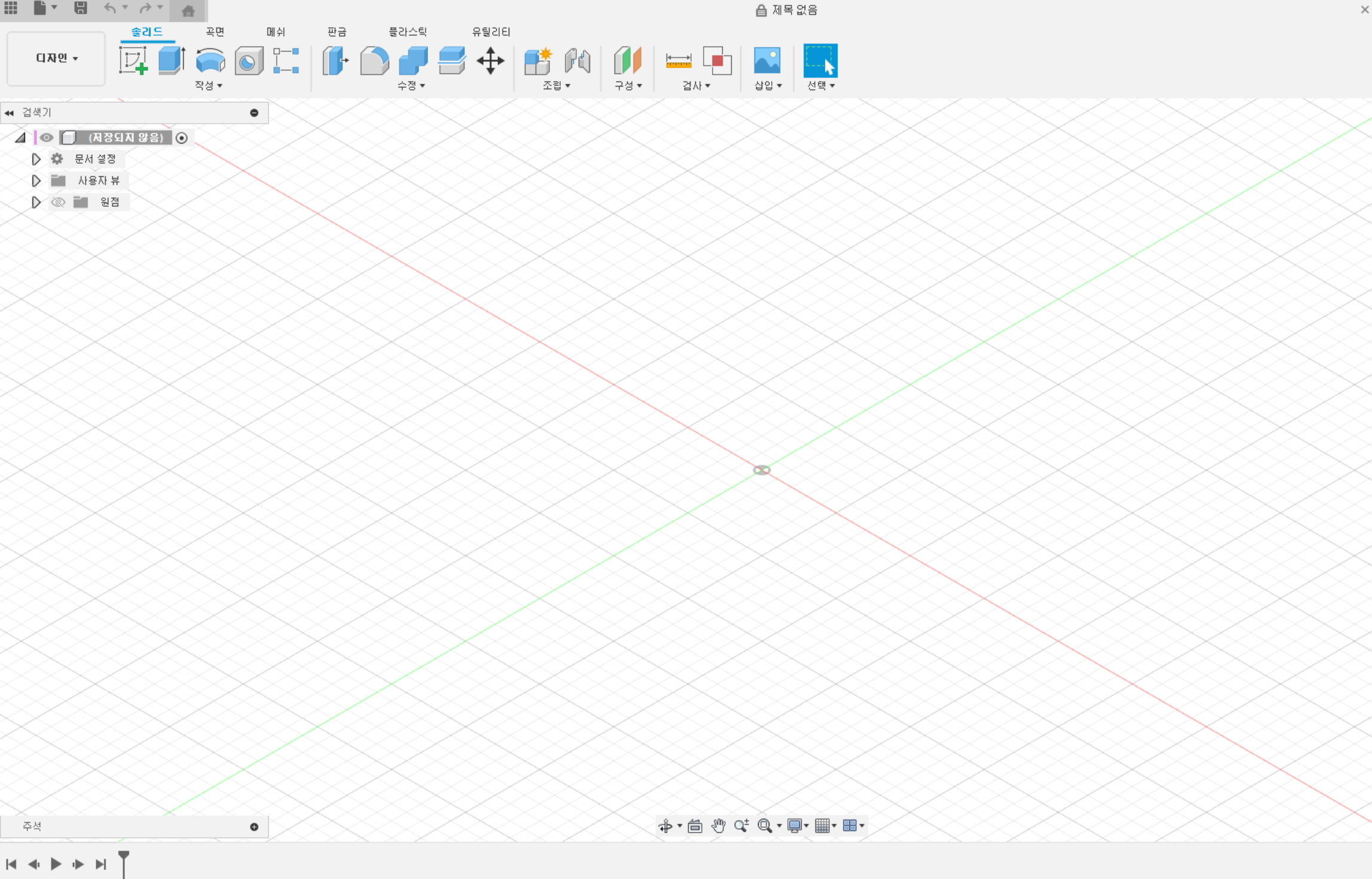Screen dimensions: 1372x879
Task: Activate the Select tool
Action: [820, 60]
